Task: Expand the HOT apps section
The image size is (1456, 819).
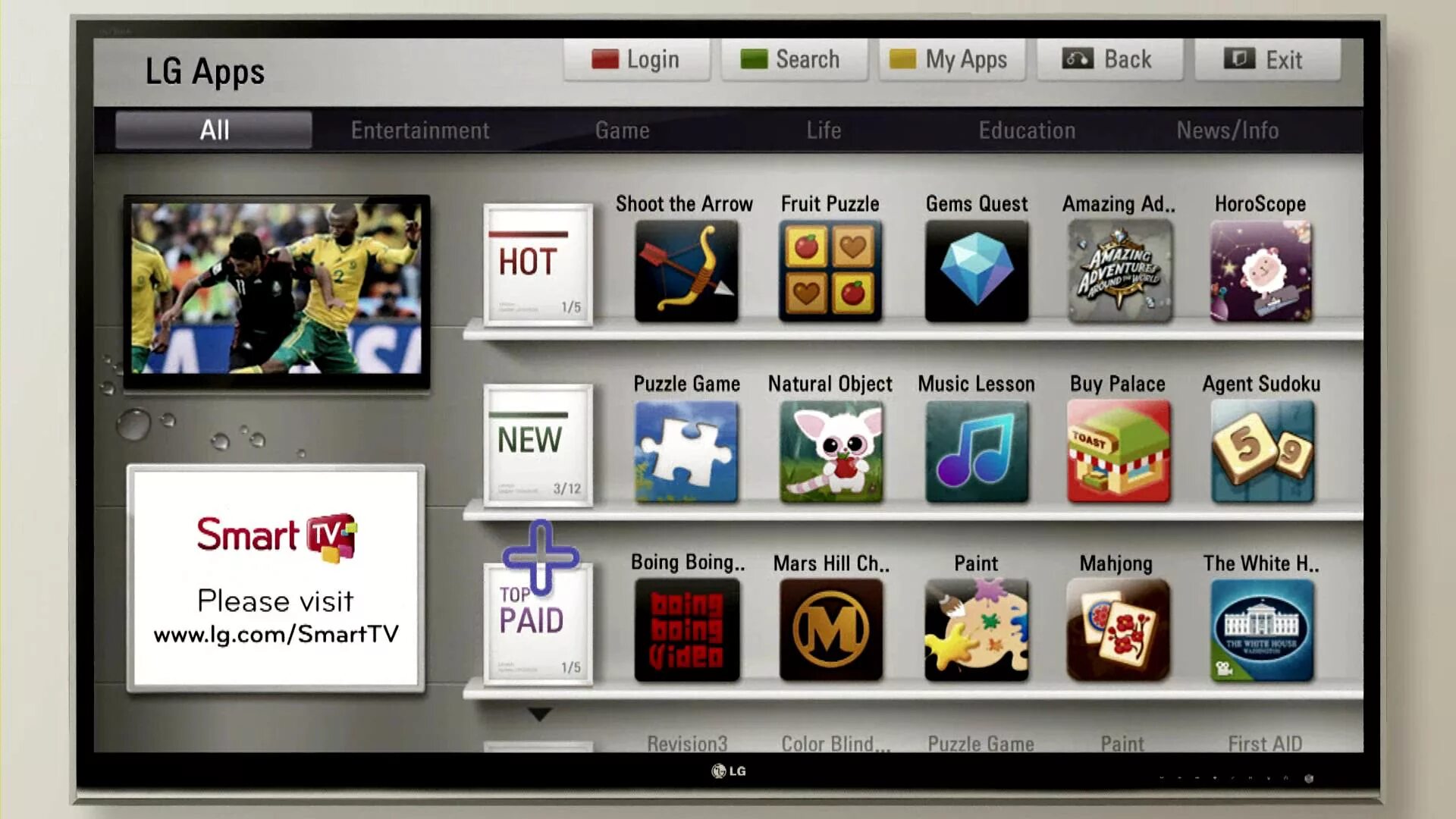Action: tap(538, 263)
